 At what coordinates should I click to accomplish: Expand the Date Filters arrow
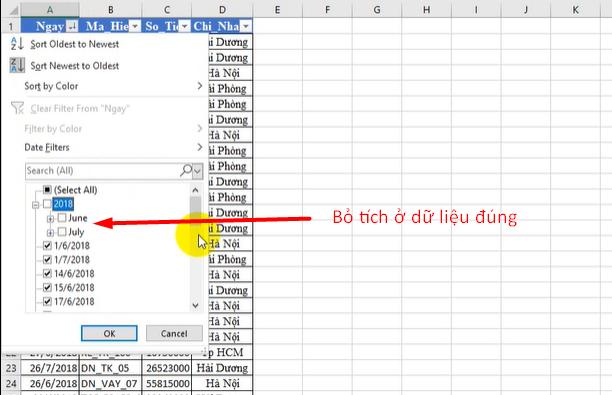coord(200,147)
